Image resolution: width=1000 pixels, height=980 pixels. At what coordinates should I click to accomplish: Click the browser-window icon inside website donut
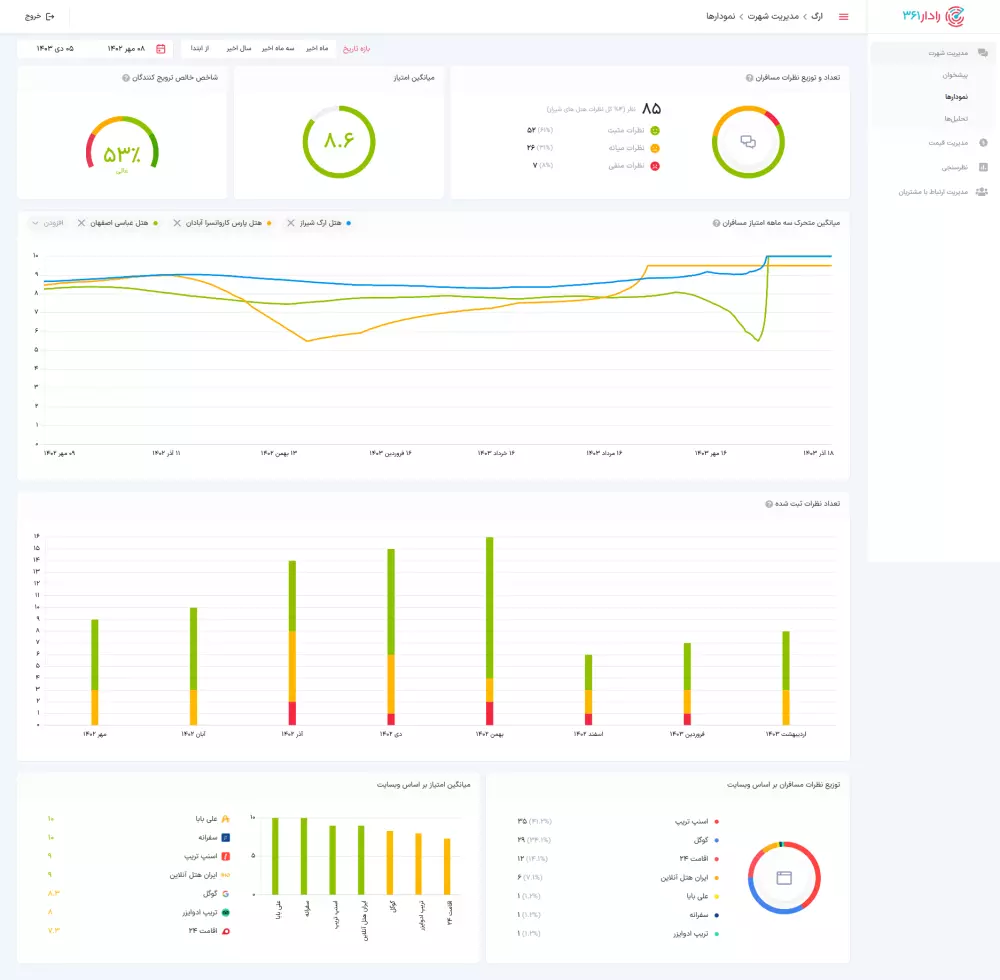point(784,878)
